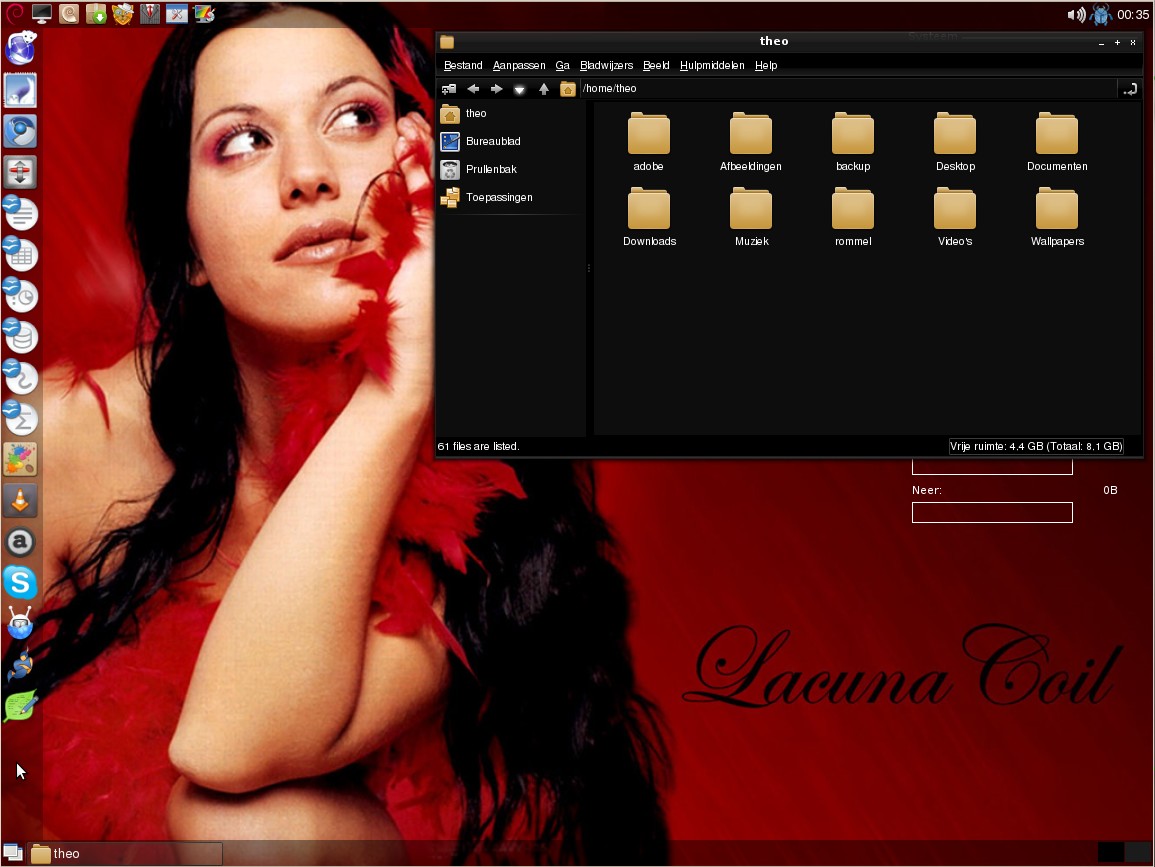Open the wrench and screwdriver settings icon

pyautogui.click(x=177, y=13)
